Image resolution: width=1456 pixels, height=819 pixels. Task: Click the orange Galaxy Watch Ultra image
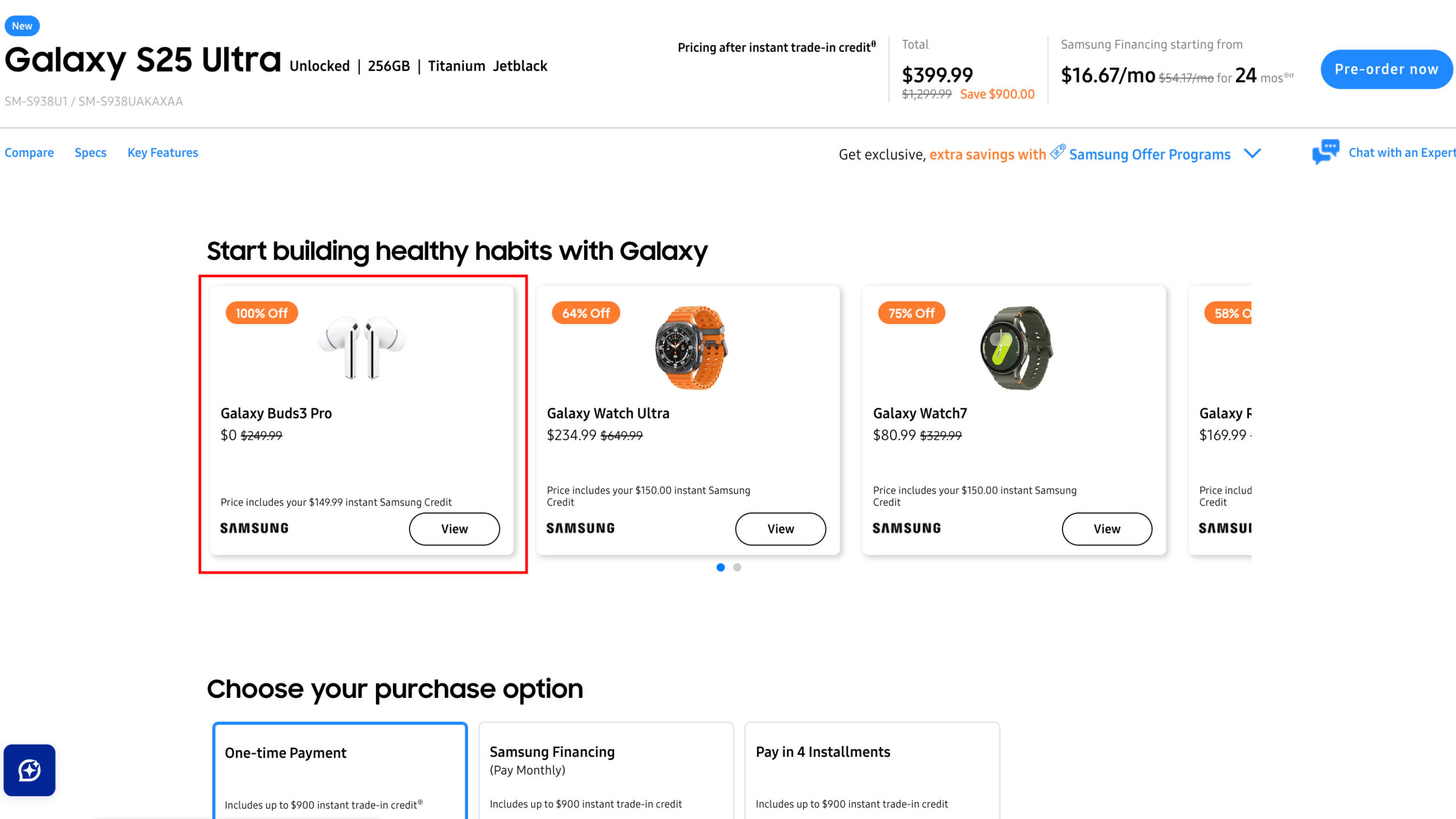[690, 348]
